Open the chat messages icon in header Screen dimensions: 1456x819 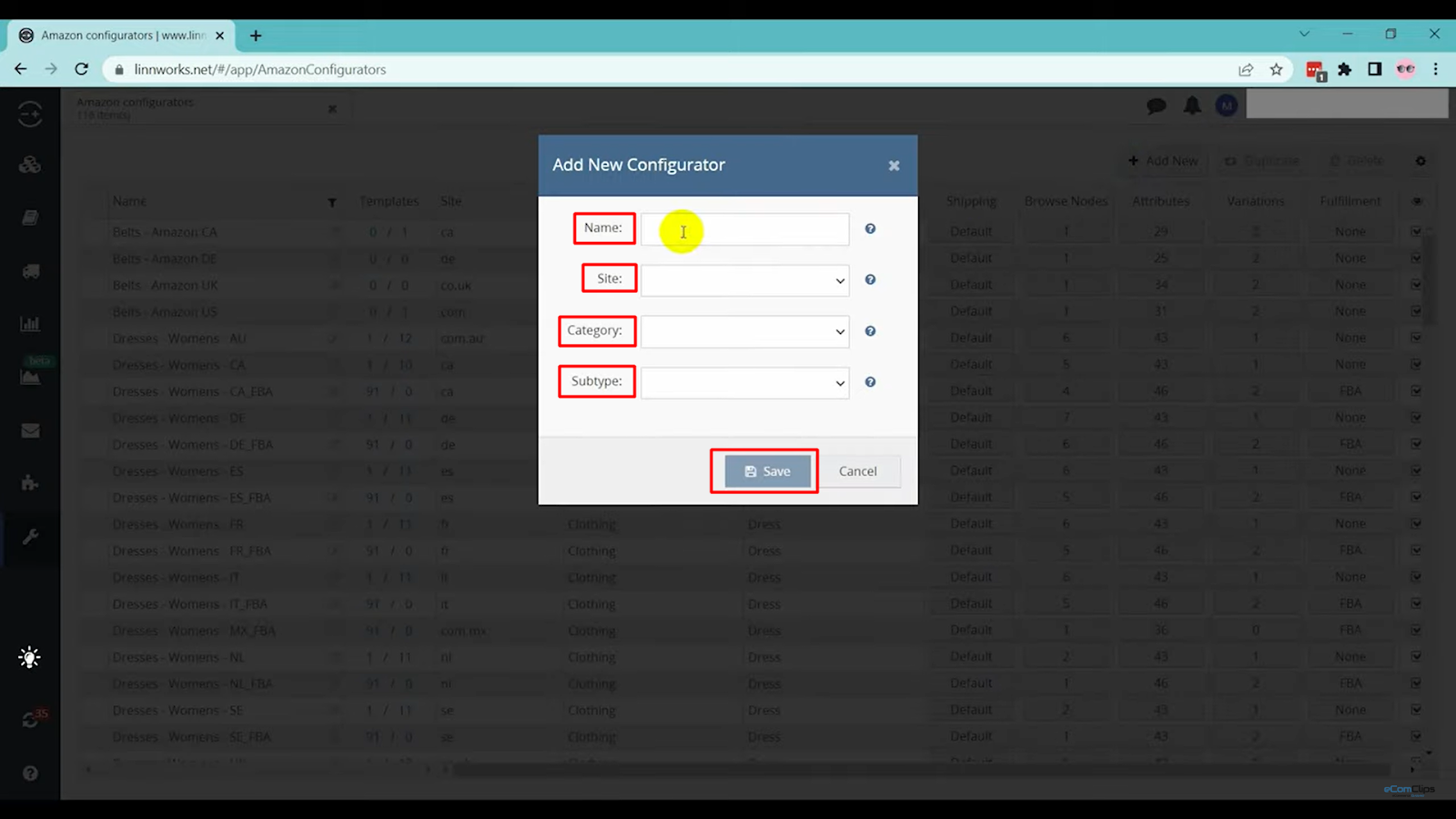[1157, 106]
